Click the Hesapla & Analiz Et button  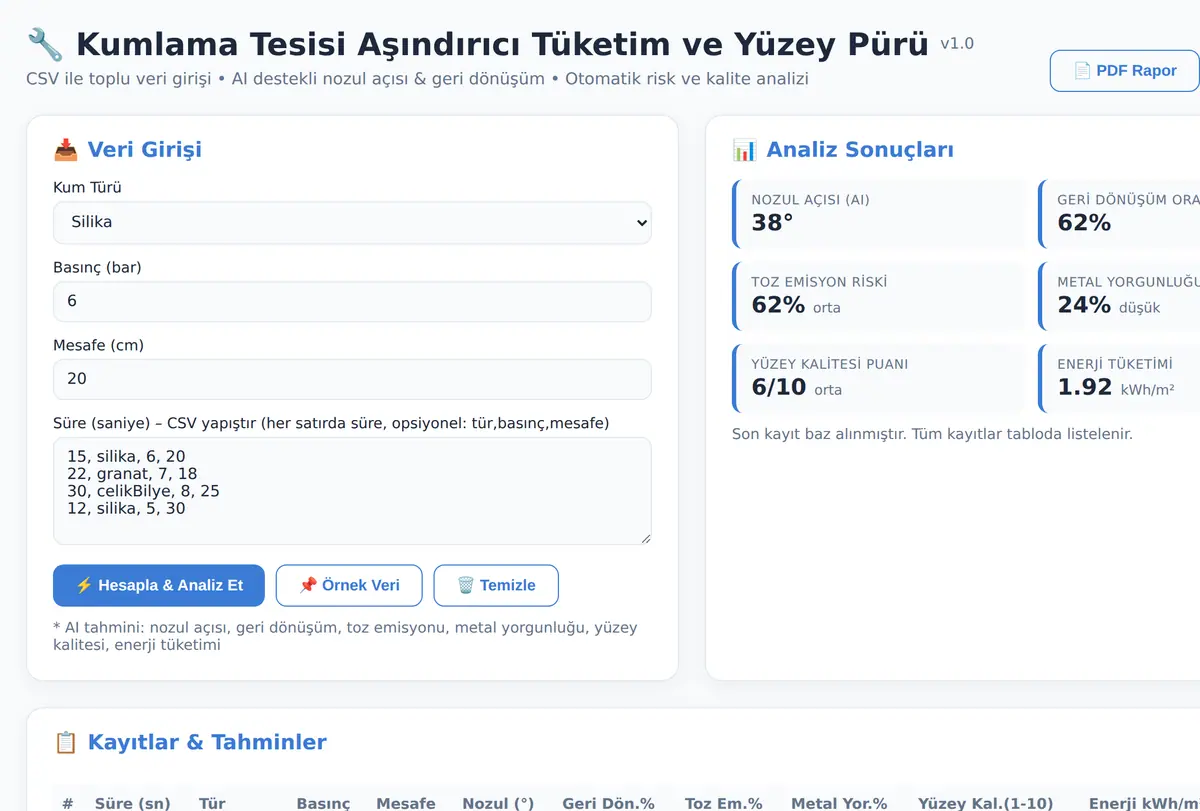159,586
